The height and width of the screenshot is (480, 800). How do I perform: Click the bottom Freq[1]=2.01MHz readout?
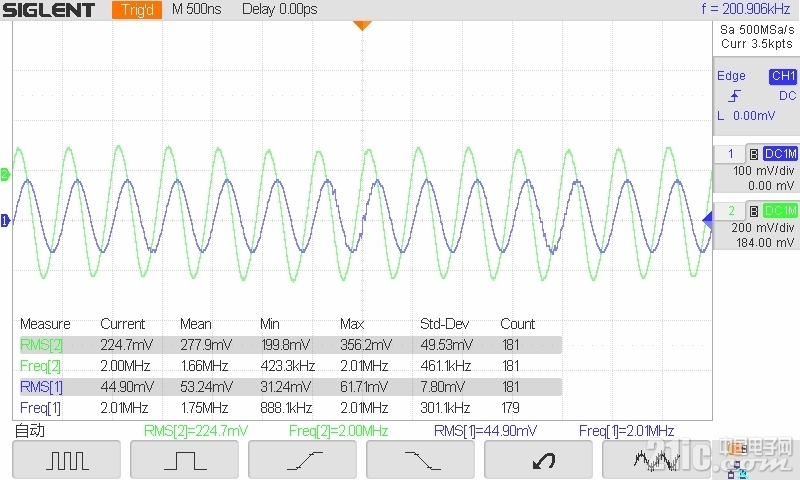627,431
